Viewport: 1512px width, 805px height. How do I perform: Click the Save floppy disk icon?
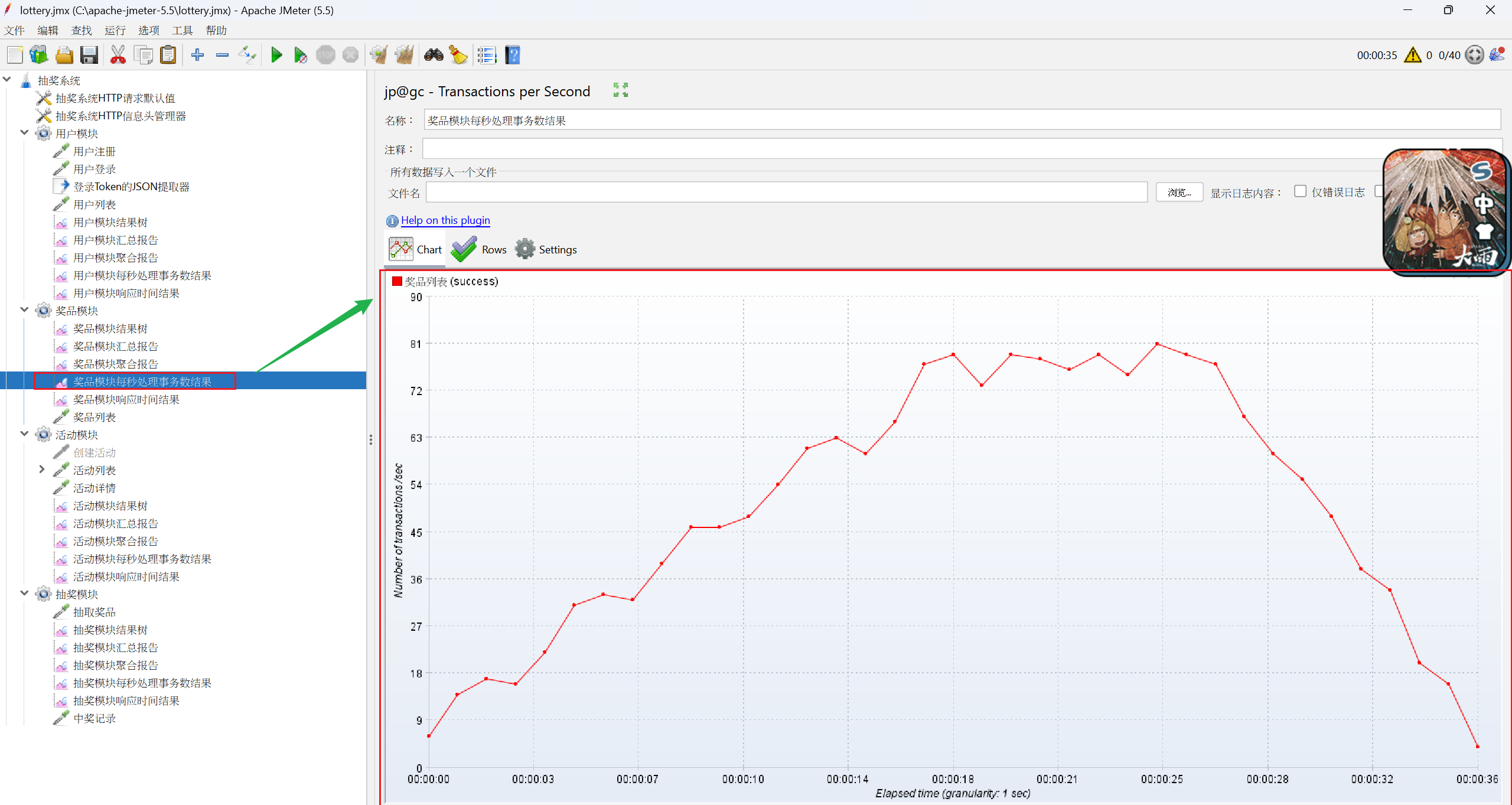89,56
